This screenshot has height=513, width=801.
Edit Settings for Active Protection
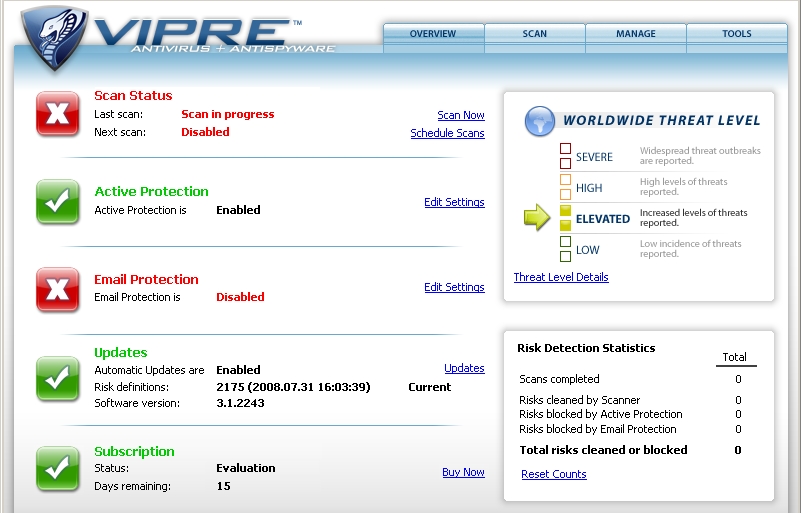point(454,202)
